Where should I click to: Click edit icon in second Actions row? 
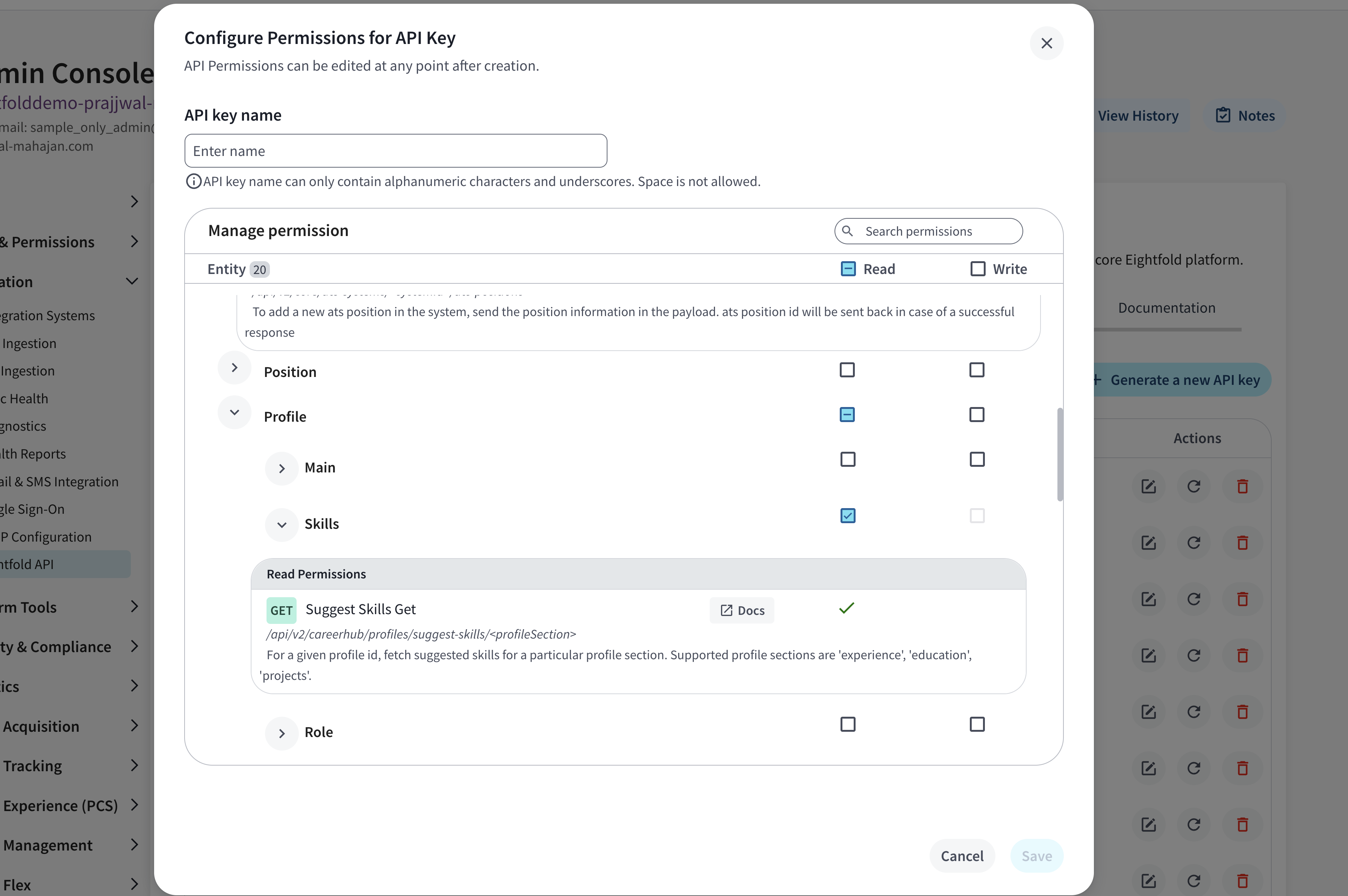pos(1148,542)
